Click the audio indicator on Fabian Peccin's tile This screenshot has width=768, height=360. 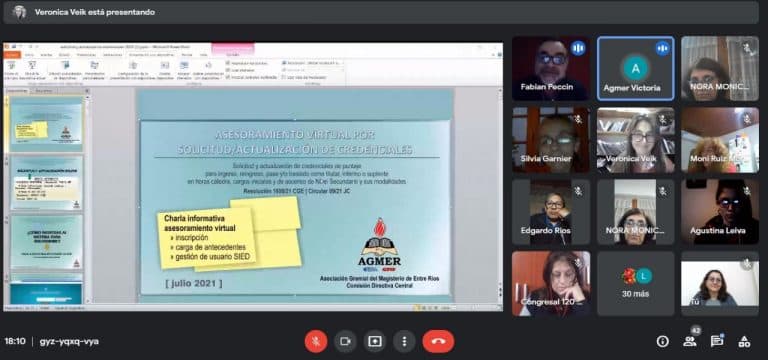pos(578,48)
